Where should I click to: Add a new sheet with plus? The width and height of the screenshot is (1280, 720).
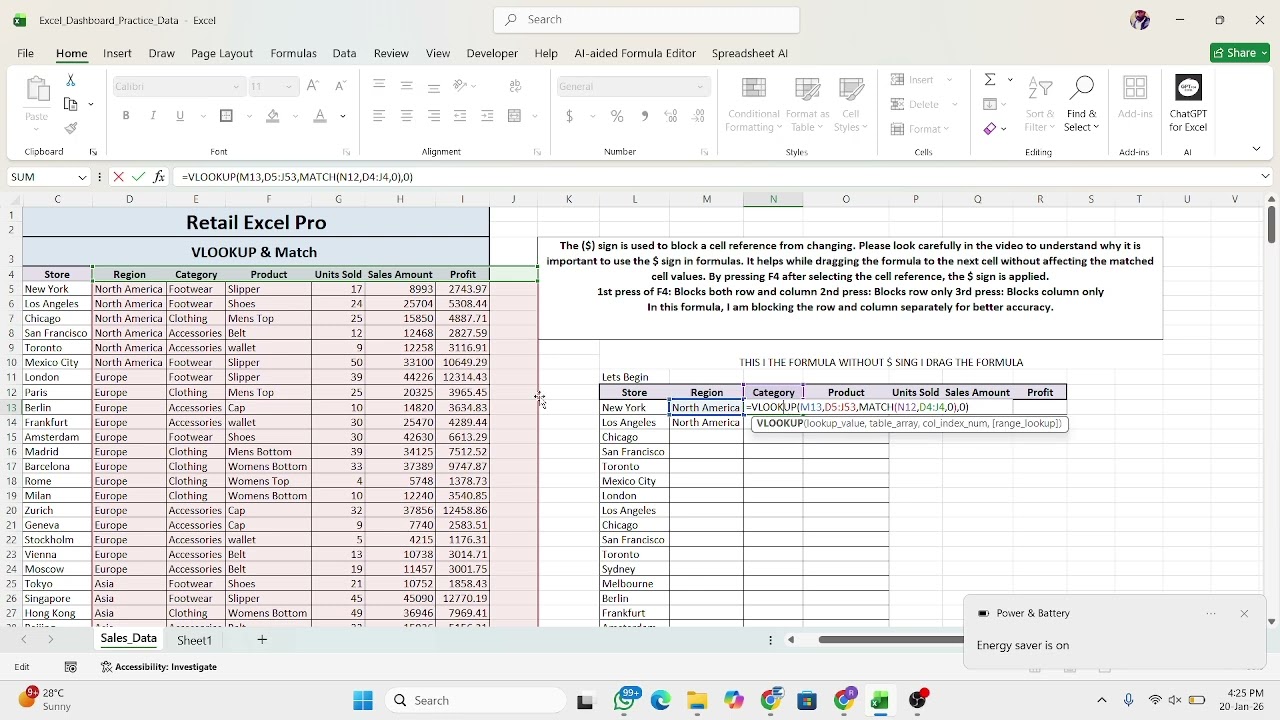(x=262, y=639)
